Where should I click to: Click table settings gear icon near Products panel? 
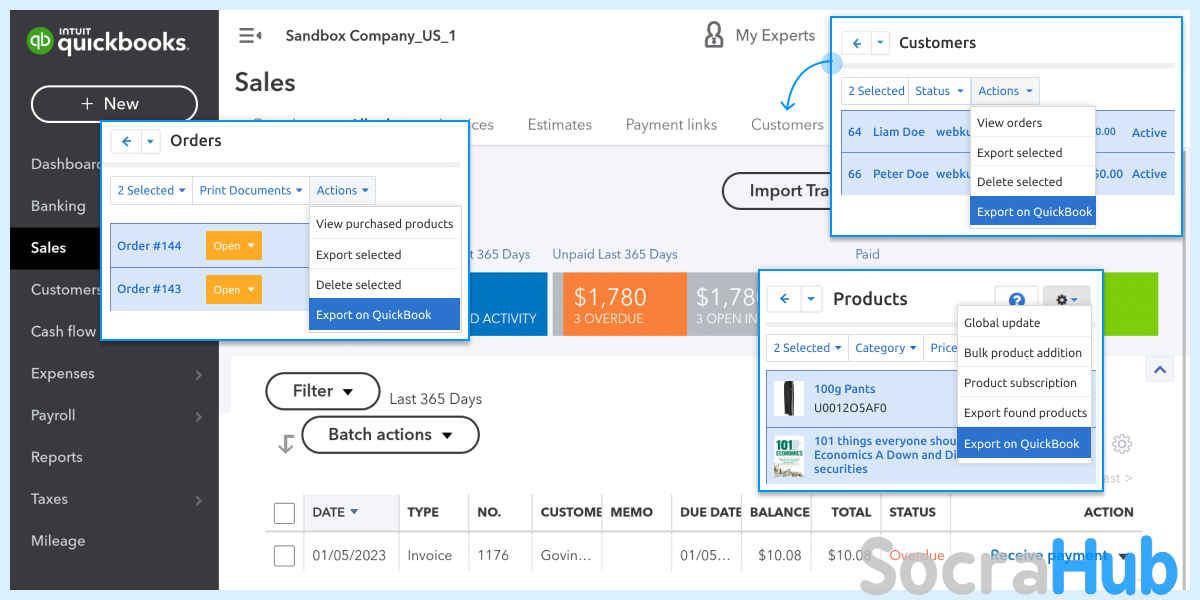(x=1122, y=444)
